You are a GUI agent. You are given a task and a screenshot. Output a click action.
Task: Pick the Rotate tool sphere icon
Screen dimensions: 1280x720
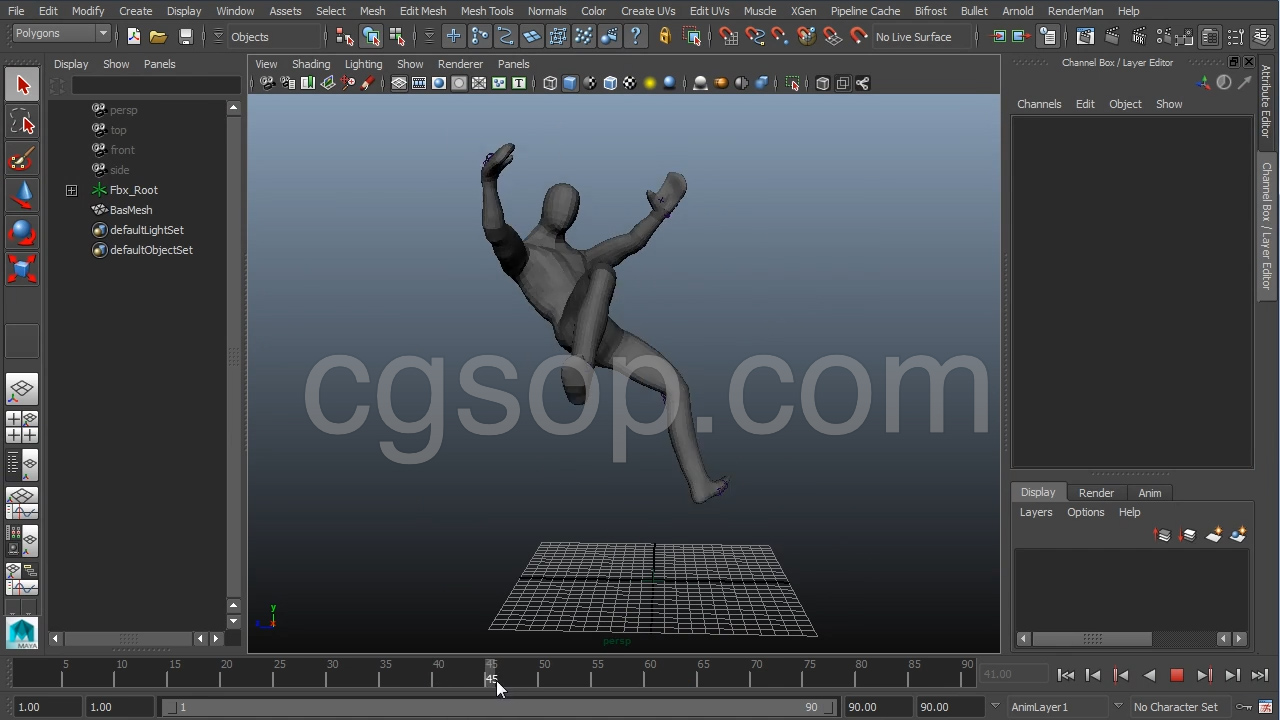pos(22,233)
